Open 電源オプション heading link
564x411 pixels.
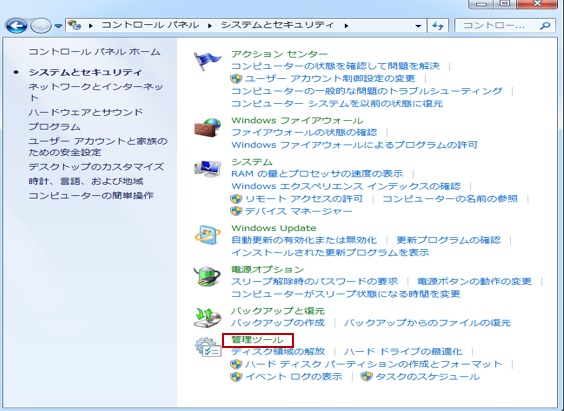[268, 269]
